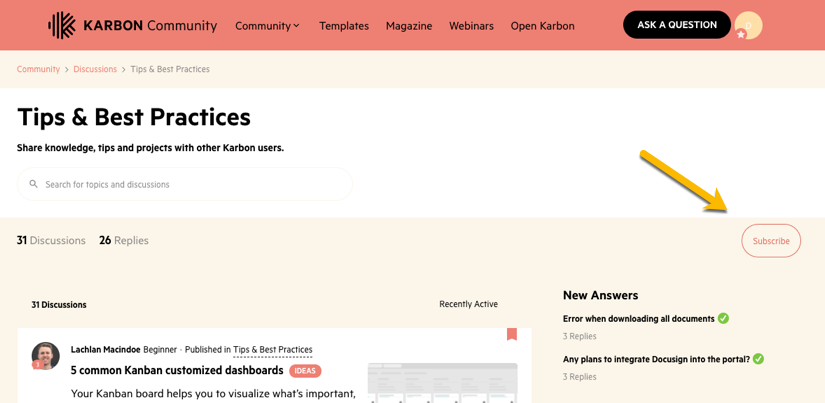825x403 pixels.
Task: Click the Share knowledge, tips and projects subtitle
Action: pos(150,148)
